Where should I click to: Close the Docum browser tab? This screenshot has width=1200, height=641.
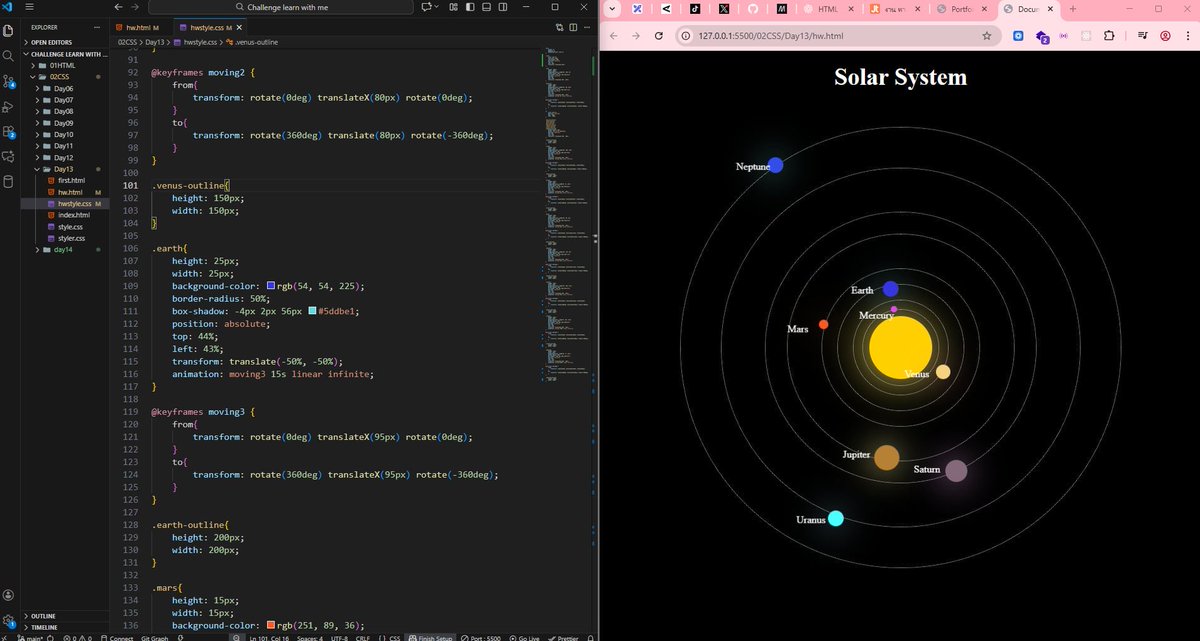[1050, 9]
